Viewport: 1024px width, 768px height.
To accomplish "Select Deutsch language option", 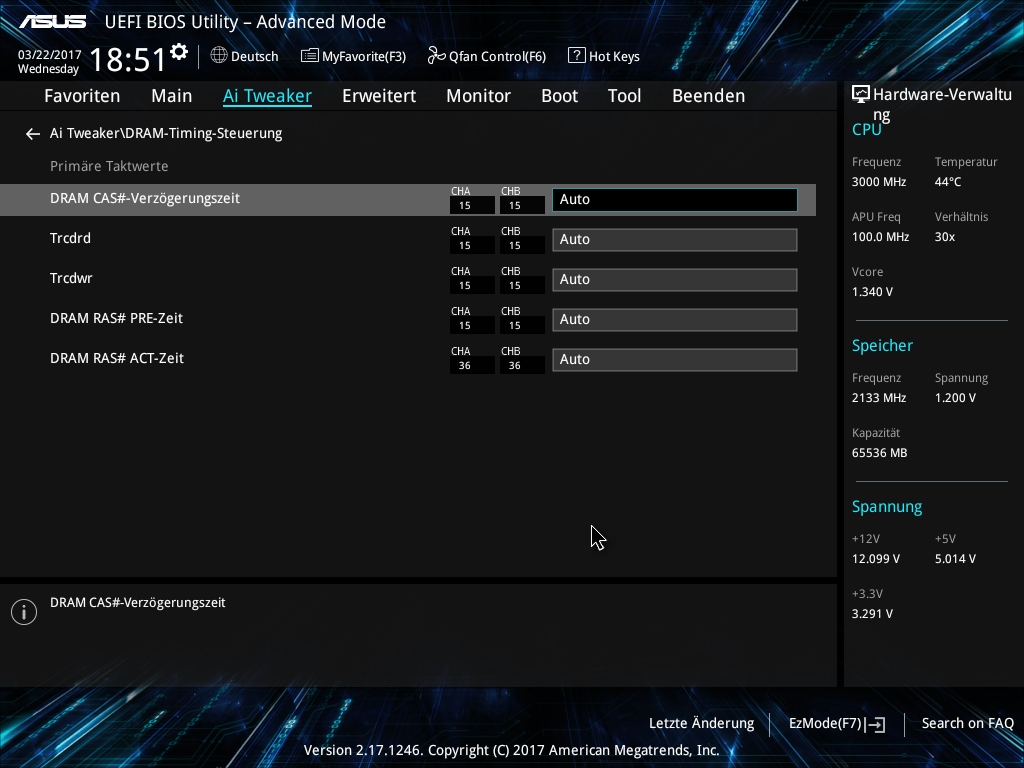I will 255,57.
